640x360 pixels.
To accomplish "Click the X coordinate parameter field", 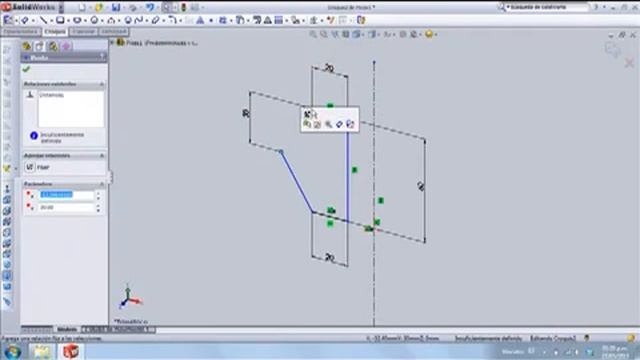I will [67, 195].
